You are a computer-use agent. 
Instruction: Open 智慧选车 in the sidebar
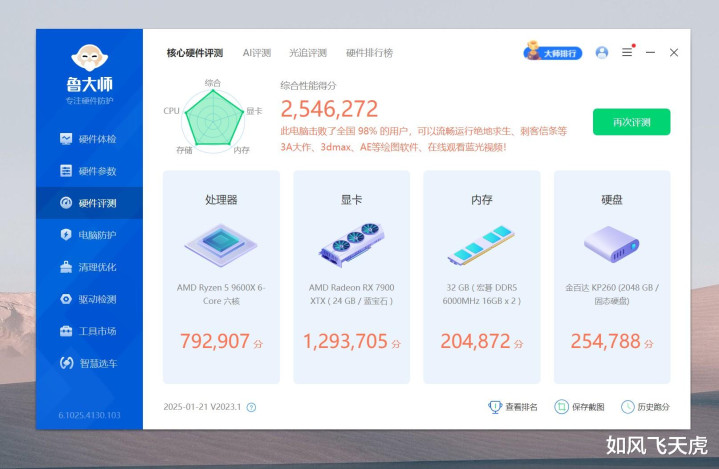coord(89,364)
